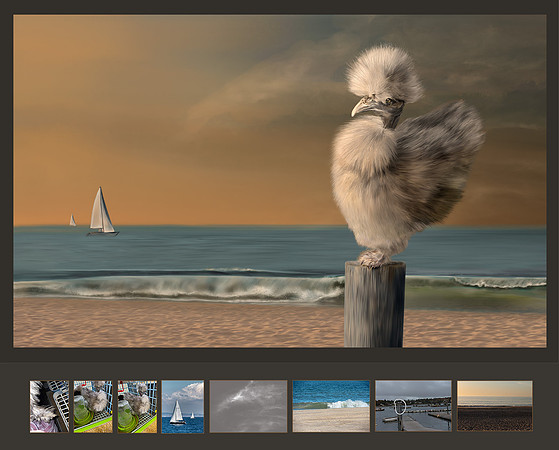
Task: Select the chicken feather close-up thumbnail
Action: point(49,406)
